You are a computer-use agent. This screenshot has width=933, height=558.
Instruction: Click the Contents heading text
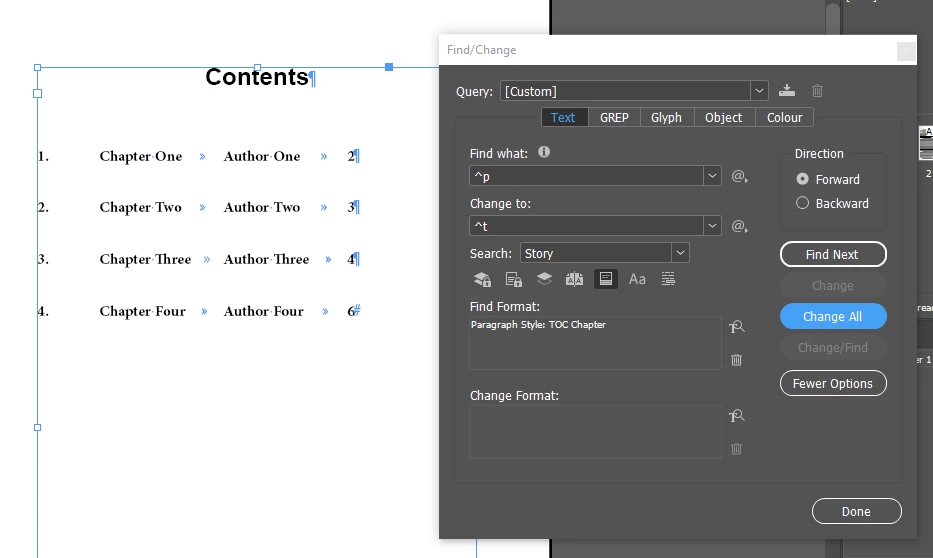tap(256, 77)
